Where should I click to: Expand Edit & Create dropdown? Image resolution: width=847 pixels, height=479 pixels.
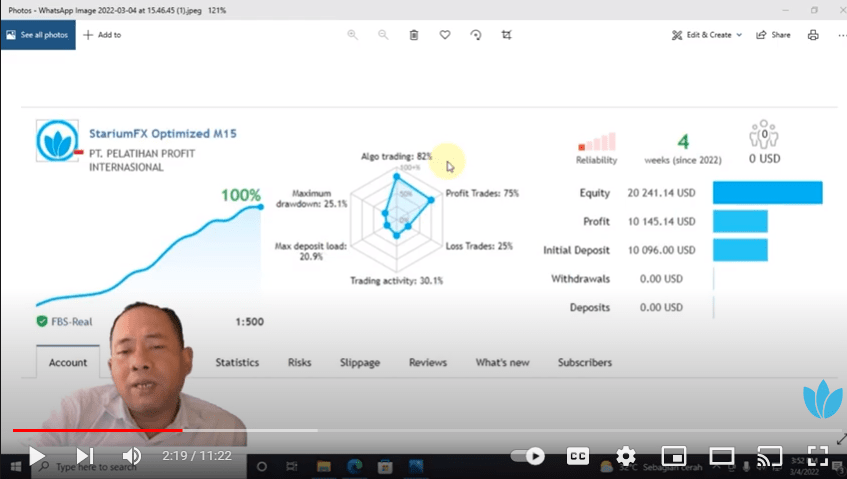[707, 35]
